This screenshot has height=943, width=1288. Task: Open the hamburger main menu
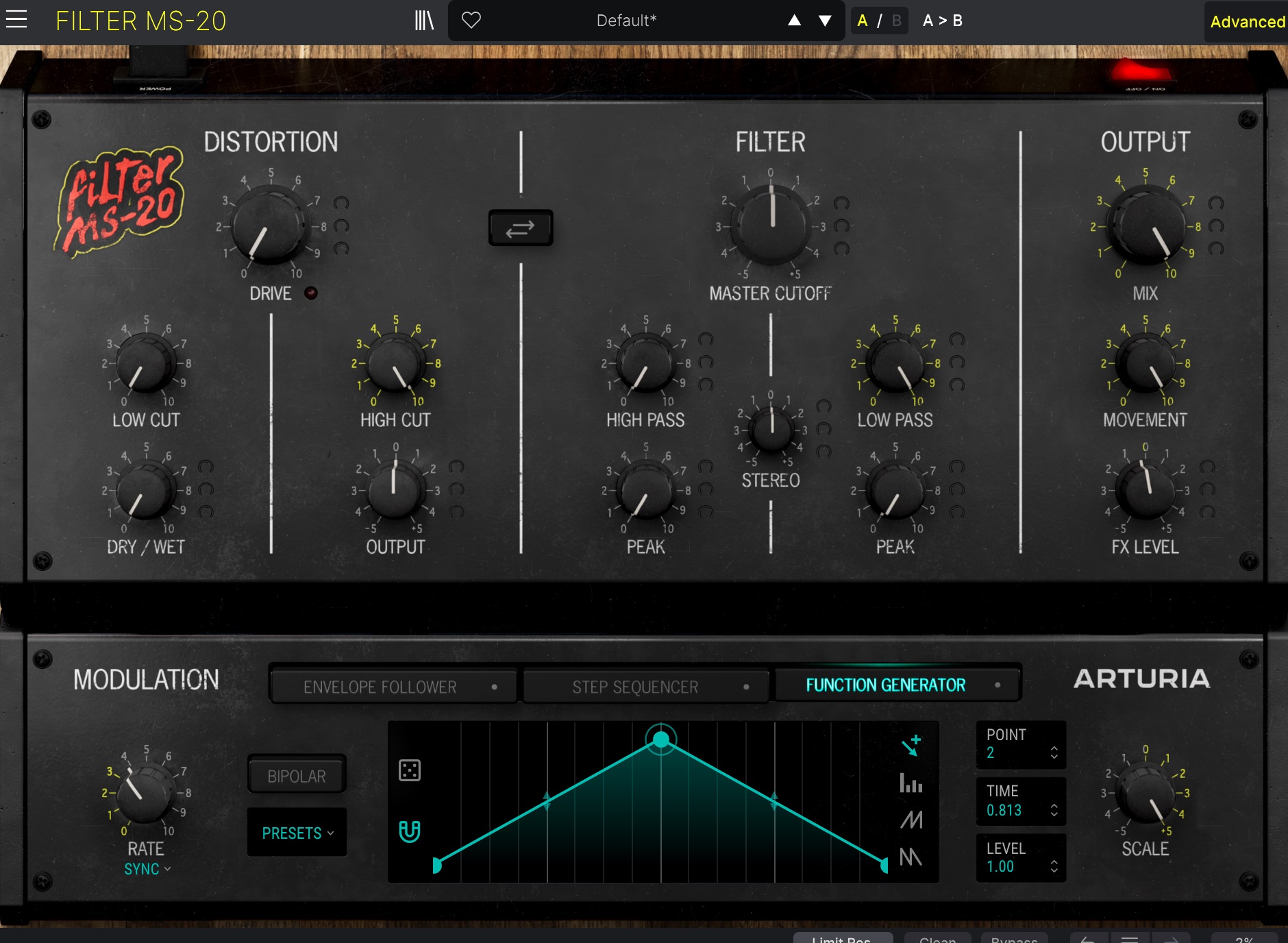(16, 20)
